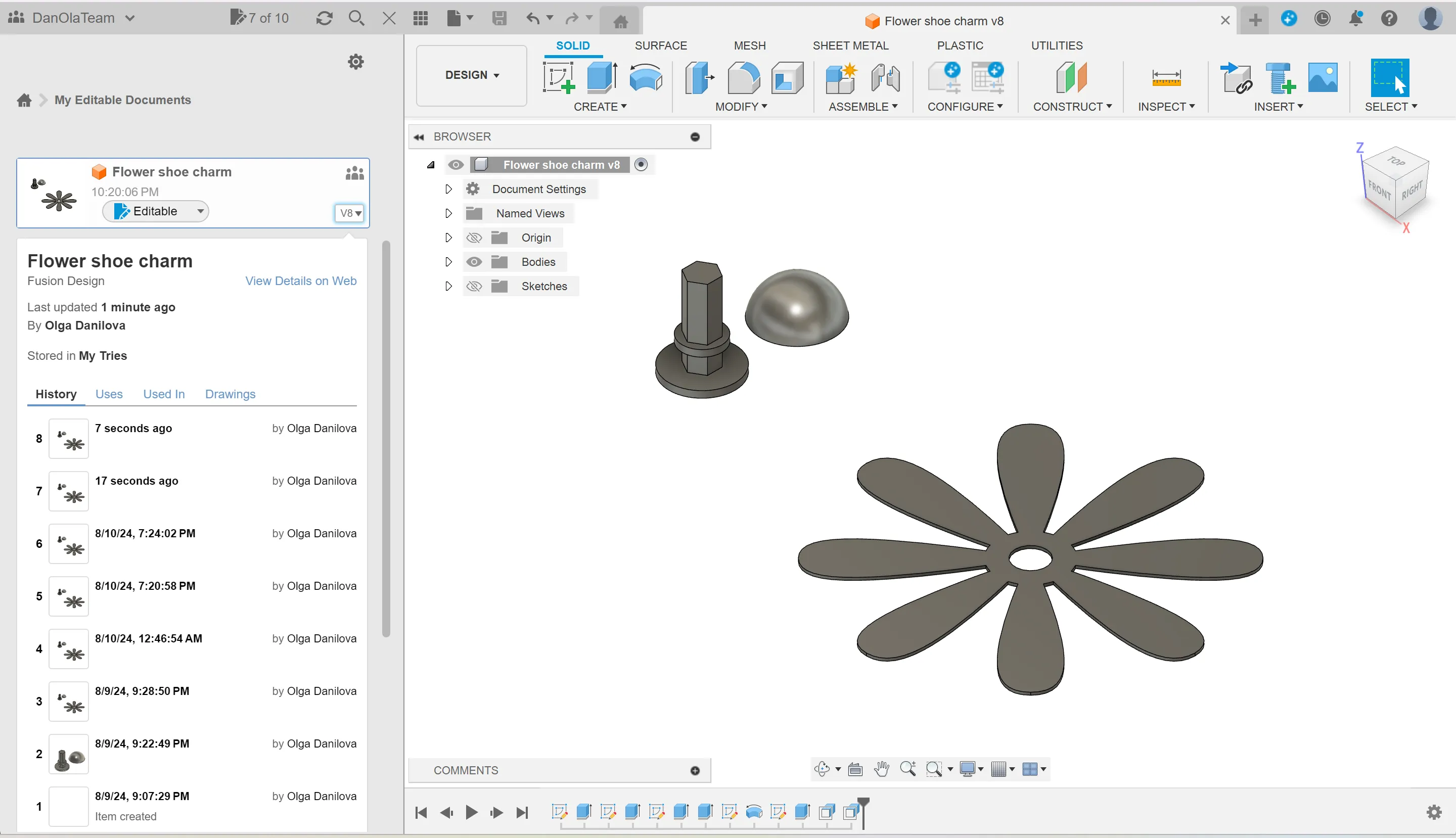Toggle visibility of Flower shoe charm v8 component
The width and height of the screenshot is (1456, 838).
(x=456, y=165)
